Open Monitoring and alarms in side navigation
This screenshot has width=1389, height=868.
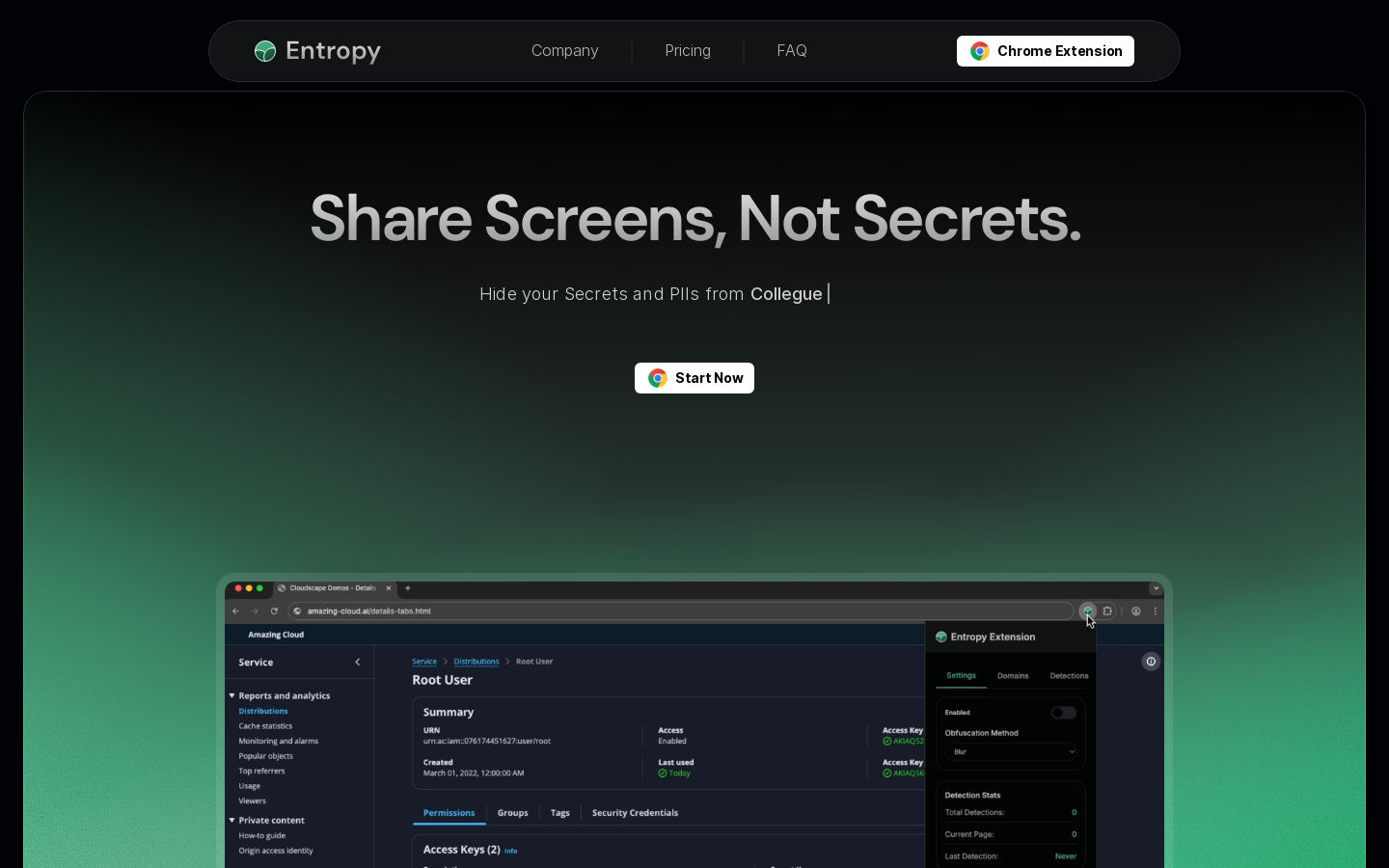pyautogui.click(x=279, y=741)
